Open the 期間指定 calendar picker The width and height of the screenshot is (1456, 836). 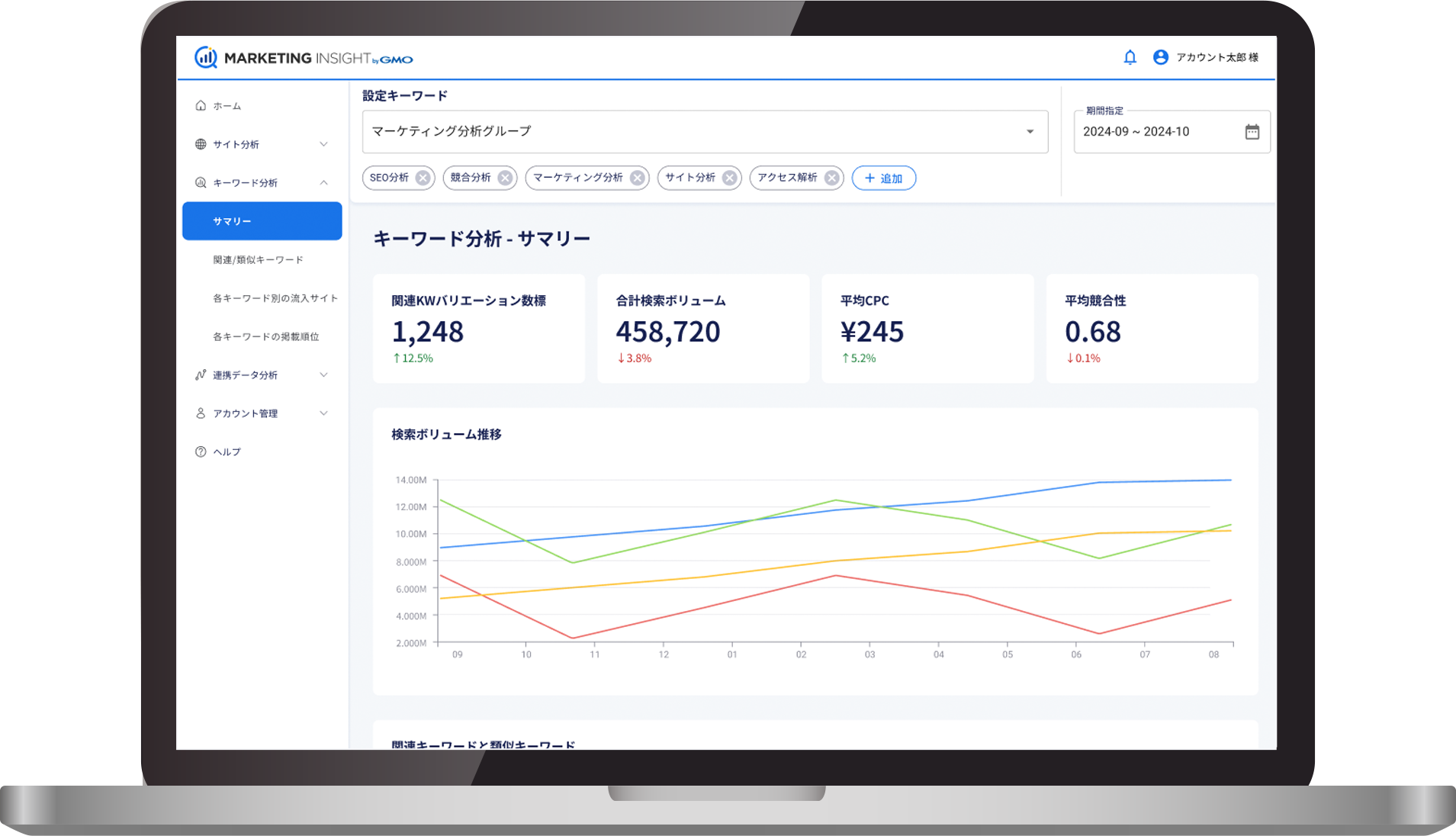[1252, 131]
